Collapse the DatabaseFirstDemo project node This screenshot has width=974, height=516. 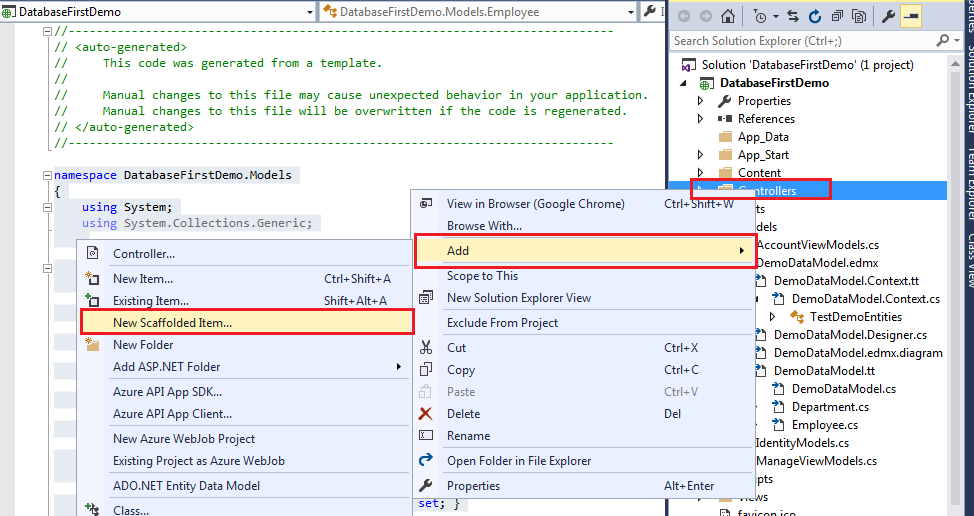click(x=684, y=83)
